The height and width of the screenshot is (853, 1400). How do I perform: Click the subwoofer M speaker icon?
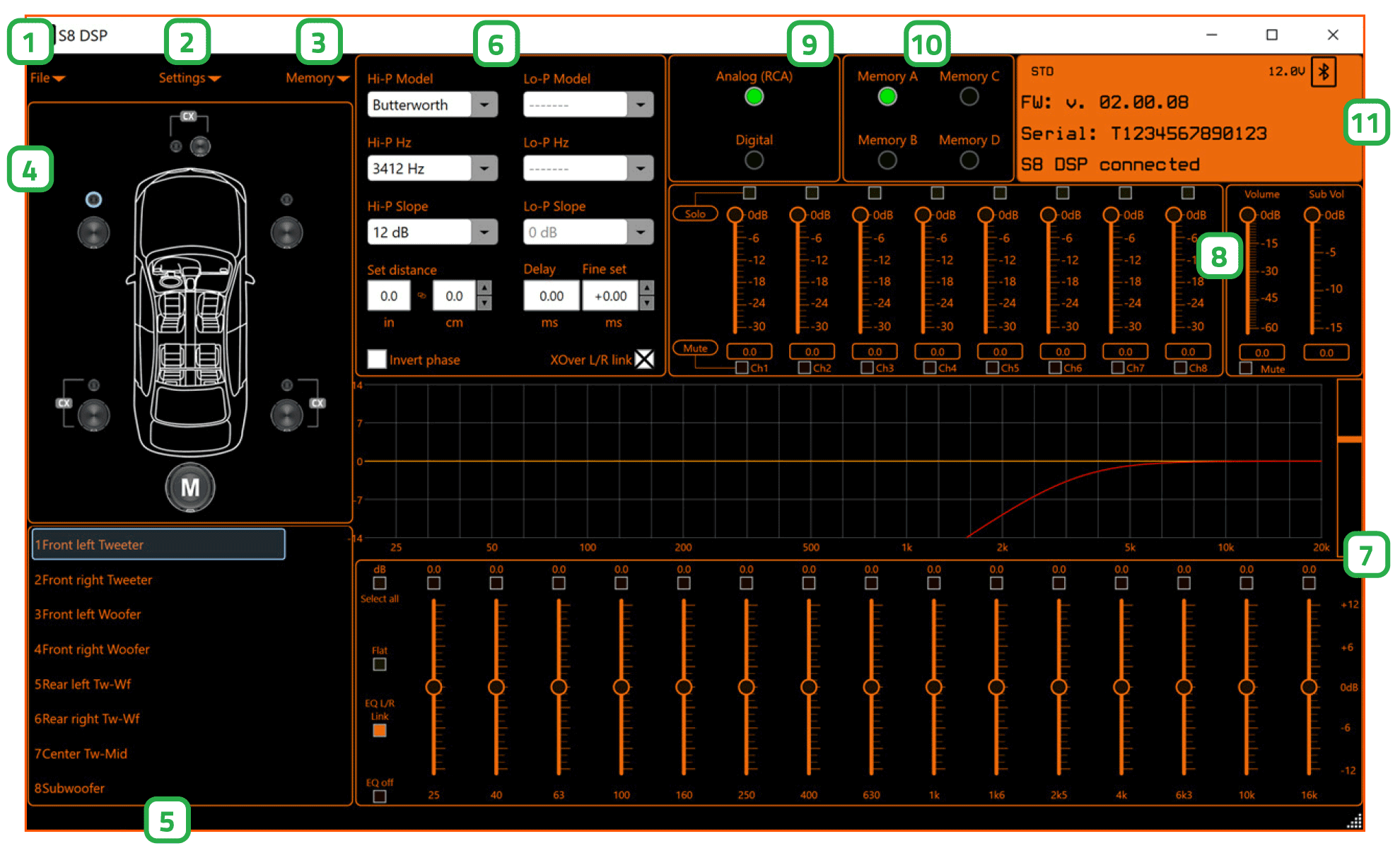(189, 487)
